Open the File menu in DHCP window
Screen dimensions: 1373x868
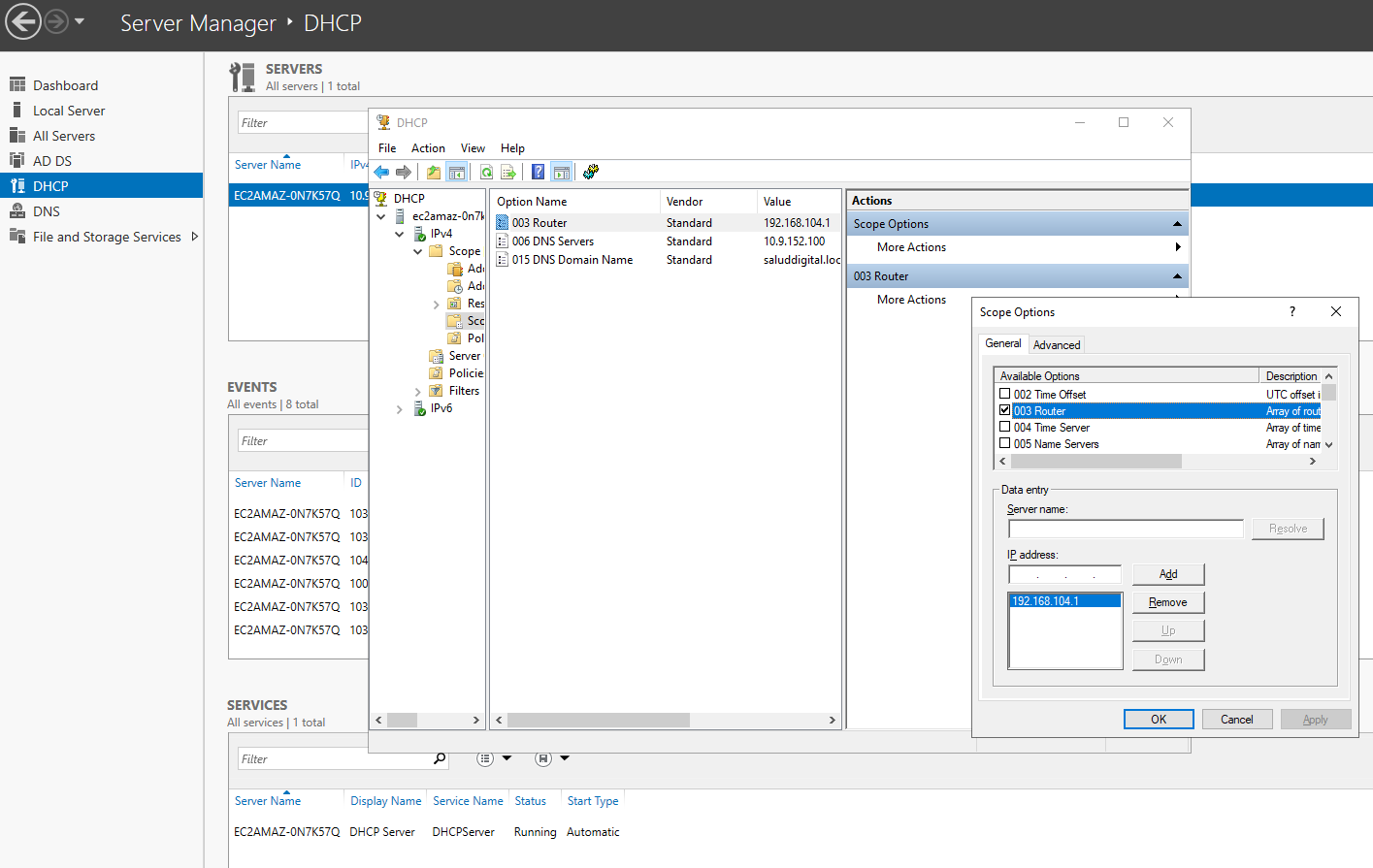(x=387, y=148)
